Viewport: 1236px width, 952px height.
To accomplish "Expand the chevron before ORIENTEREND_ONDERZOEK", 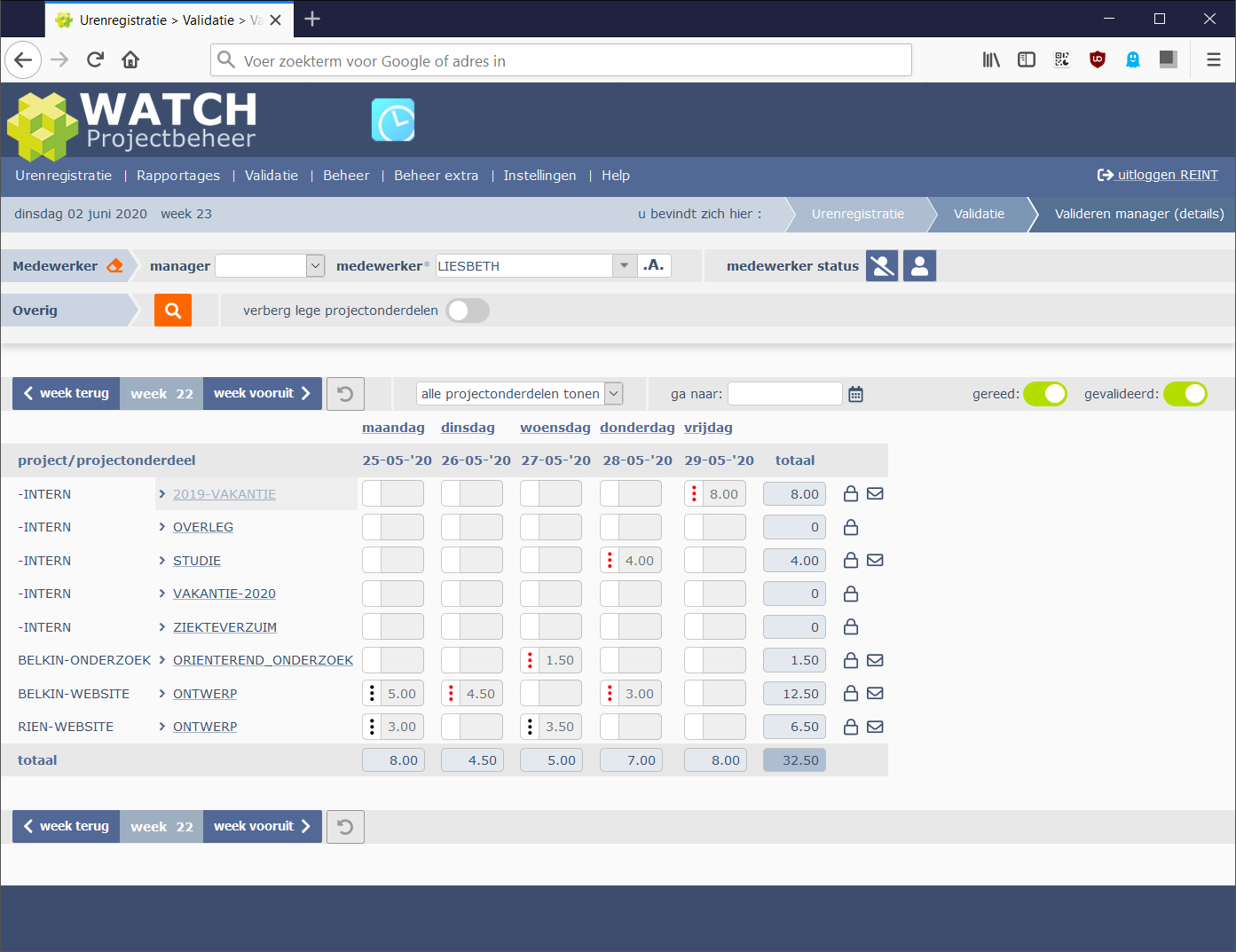I will tap(162, 660).
